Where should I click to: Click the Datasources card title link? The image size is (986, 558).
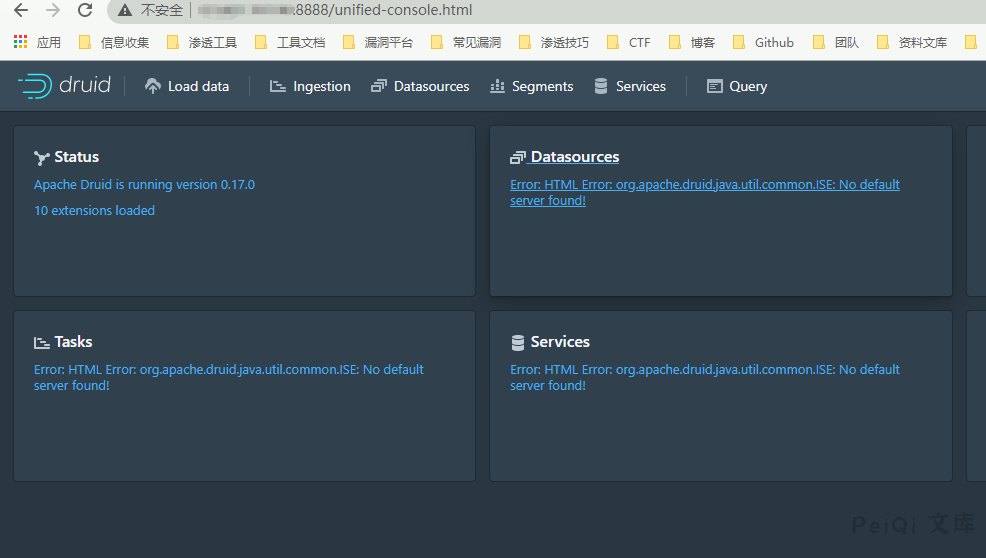click(x=574, y=157)
